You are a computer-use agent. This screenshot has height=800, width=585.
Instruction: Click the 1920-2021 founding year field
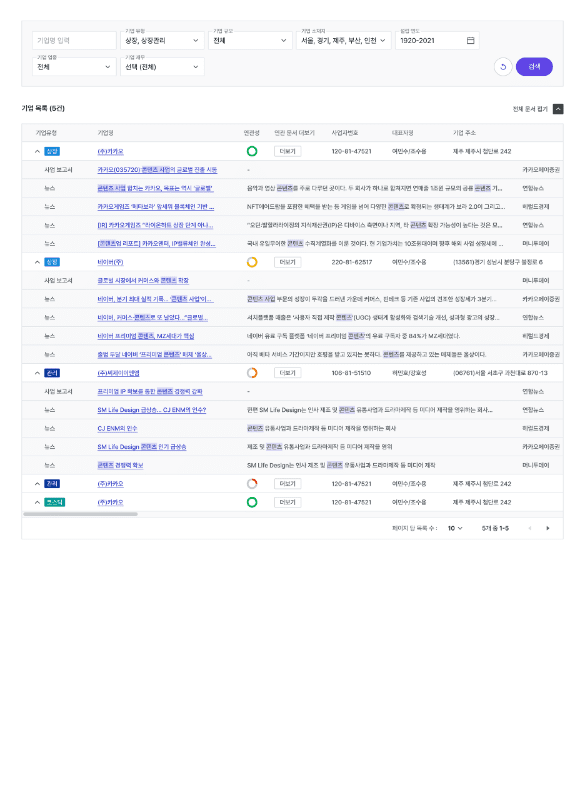[437, 40]
